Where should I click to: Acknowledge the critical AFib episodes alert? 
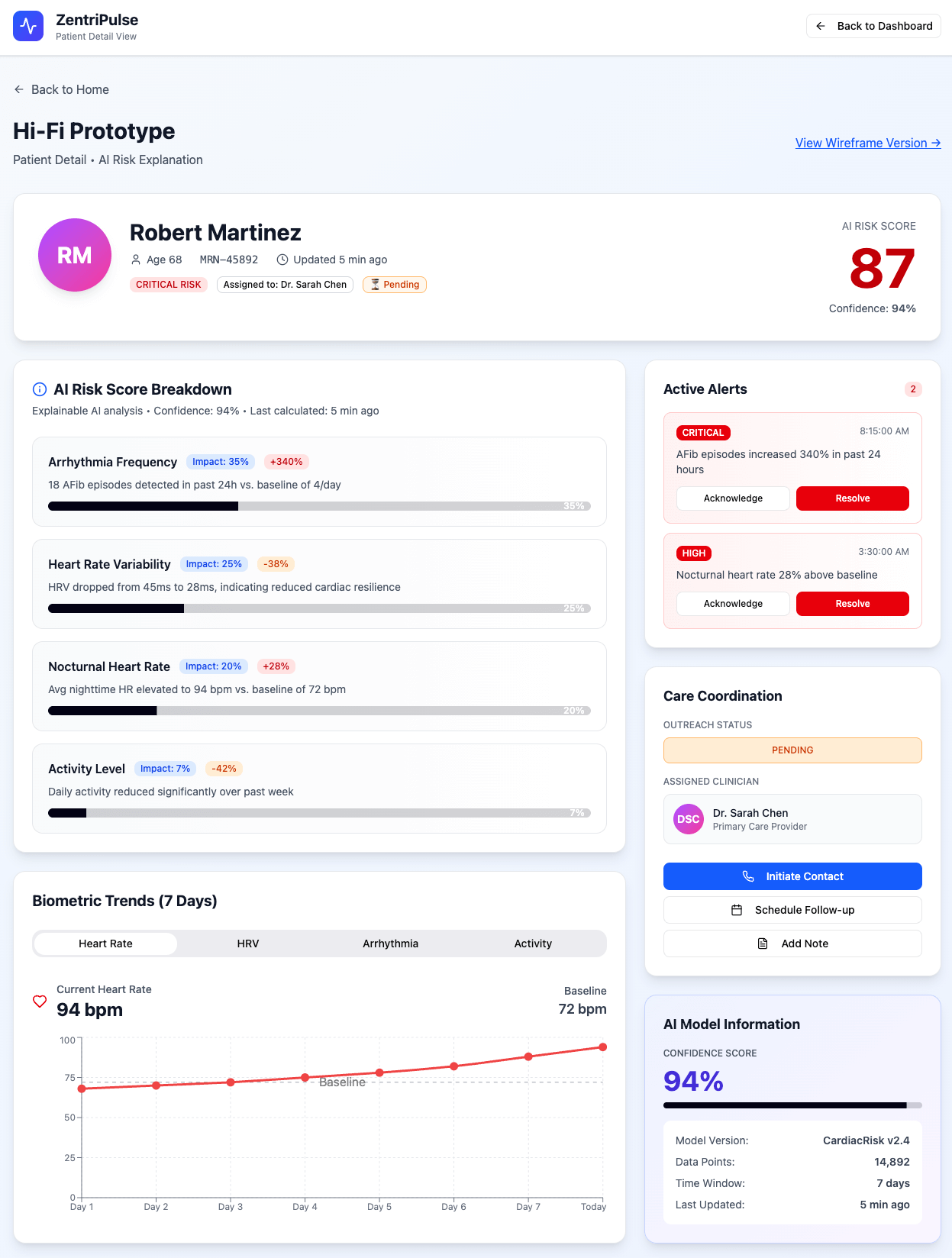click(733, 498)
